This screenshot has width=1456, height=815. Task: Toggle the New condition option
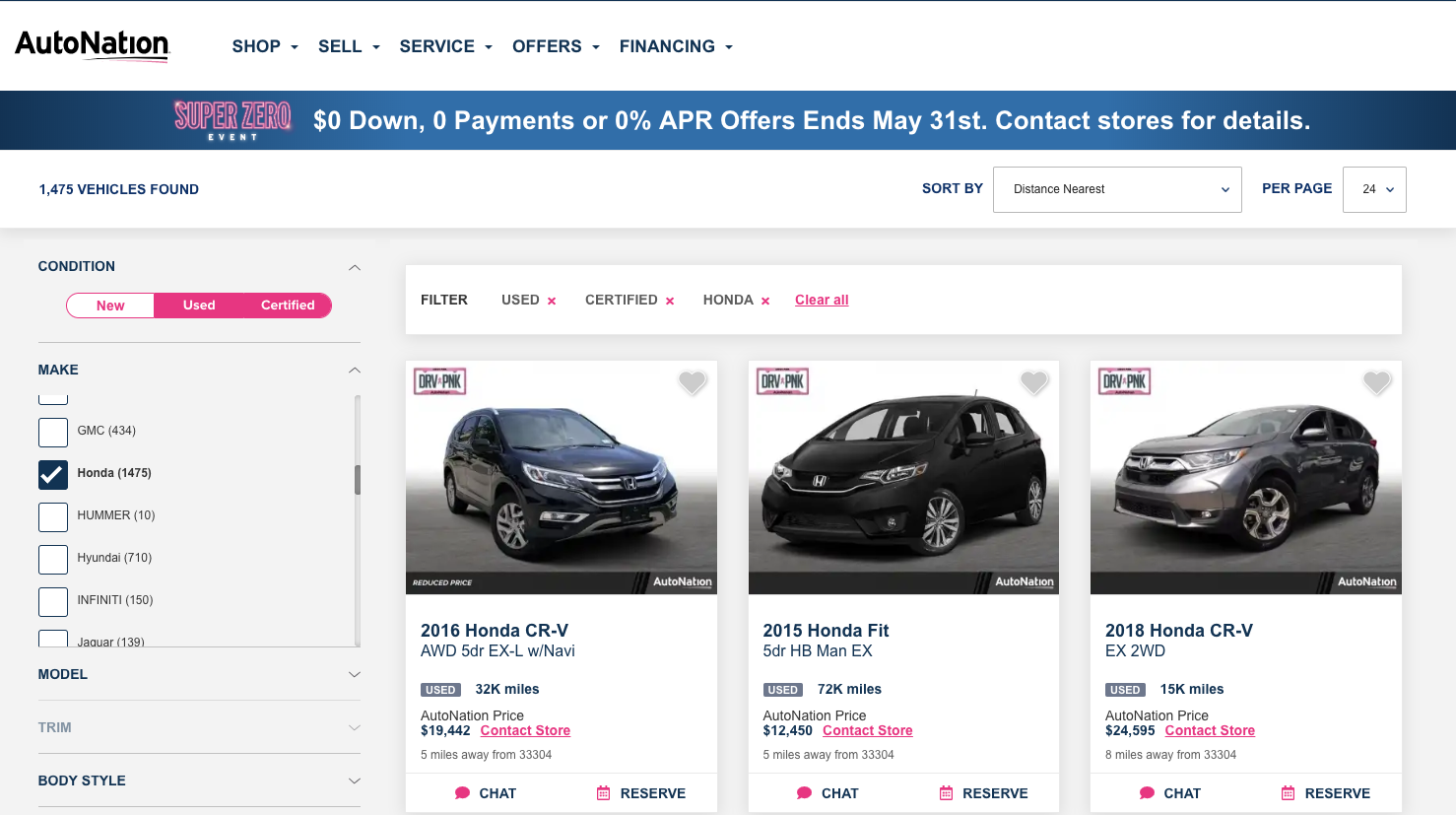pyautogui.click(x=110, y=306)
